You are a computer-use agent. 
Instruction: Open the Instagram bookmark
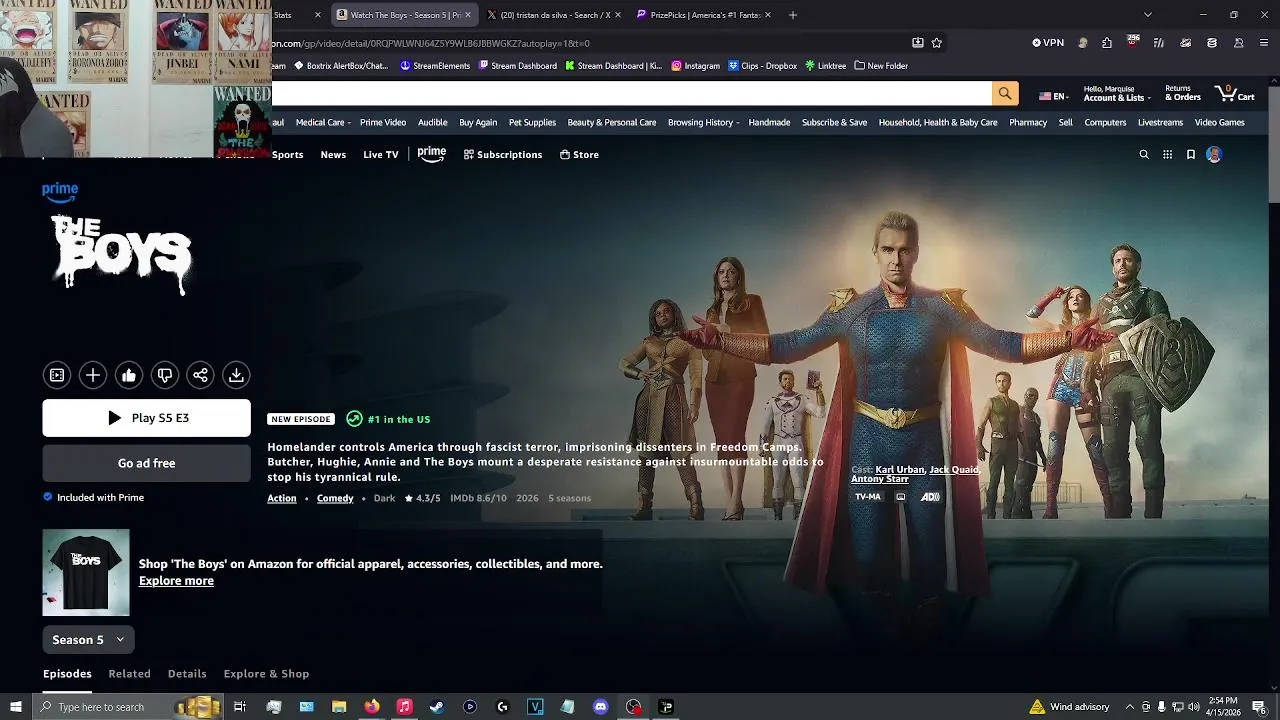pyautogui.click(x=696, y=66)
